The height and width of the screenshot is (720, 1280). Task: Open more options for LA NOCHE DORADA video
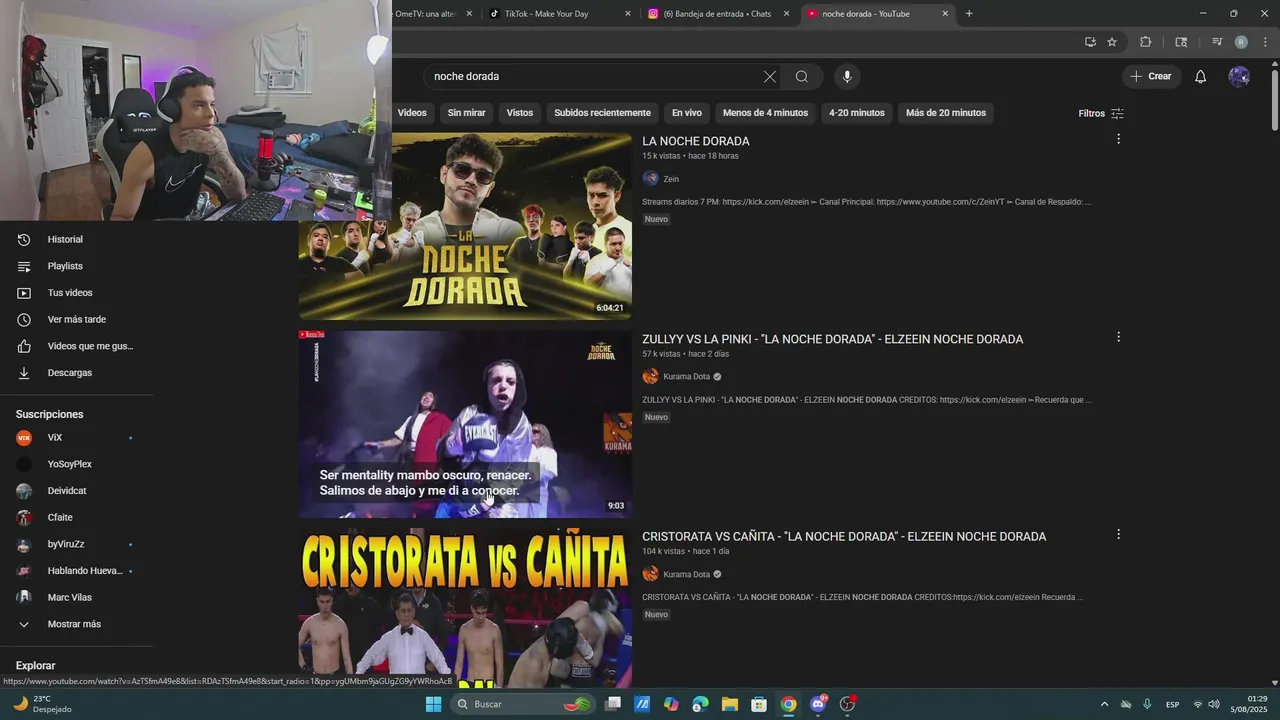[x=1118, y=139]
